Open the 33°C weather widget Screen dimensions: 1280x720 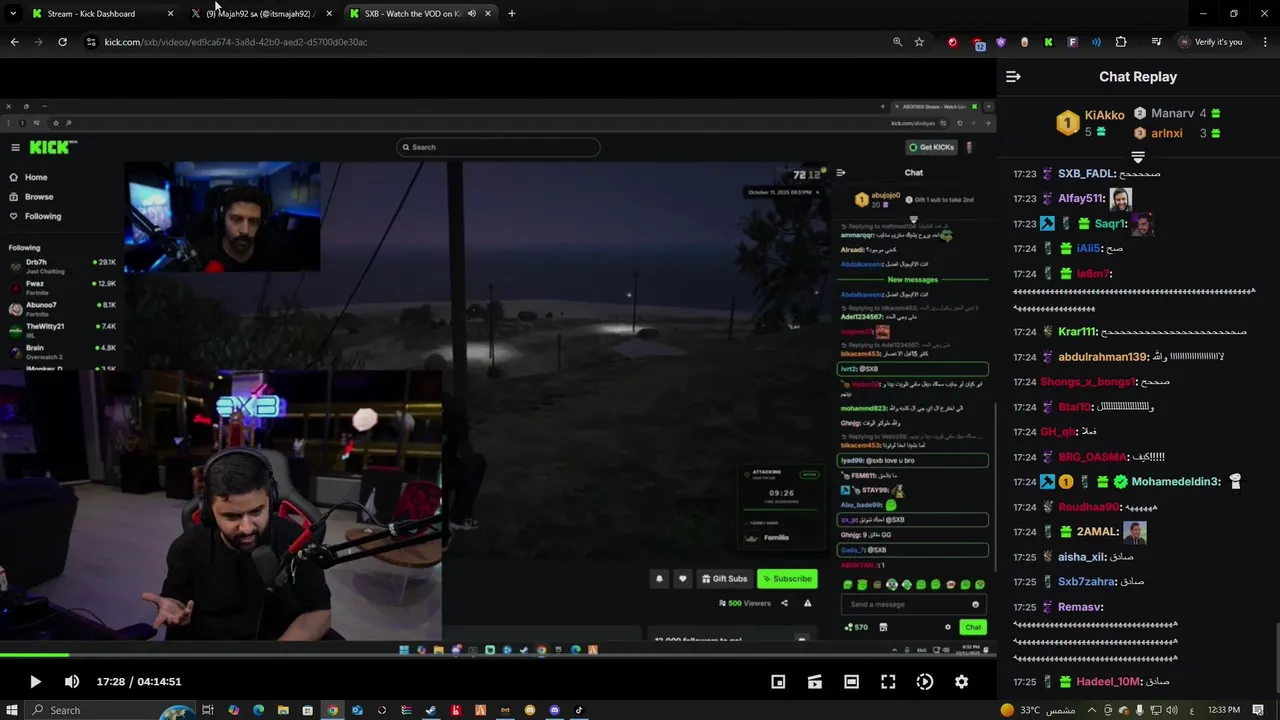coord(1037,710)
